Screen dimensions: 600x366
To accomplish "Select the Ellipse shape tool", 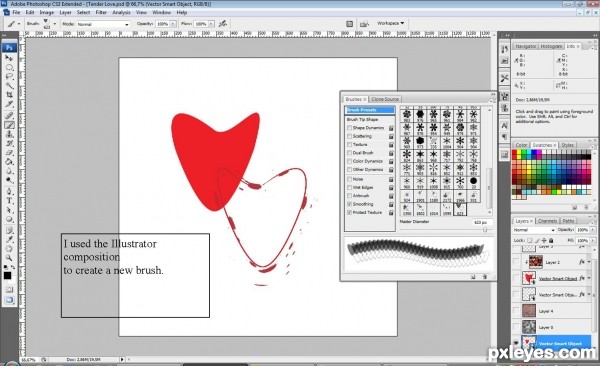I will click(x=9, y=219).
